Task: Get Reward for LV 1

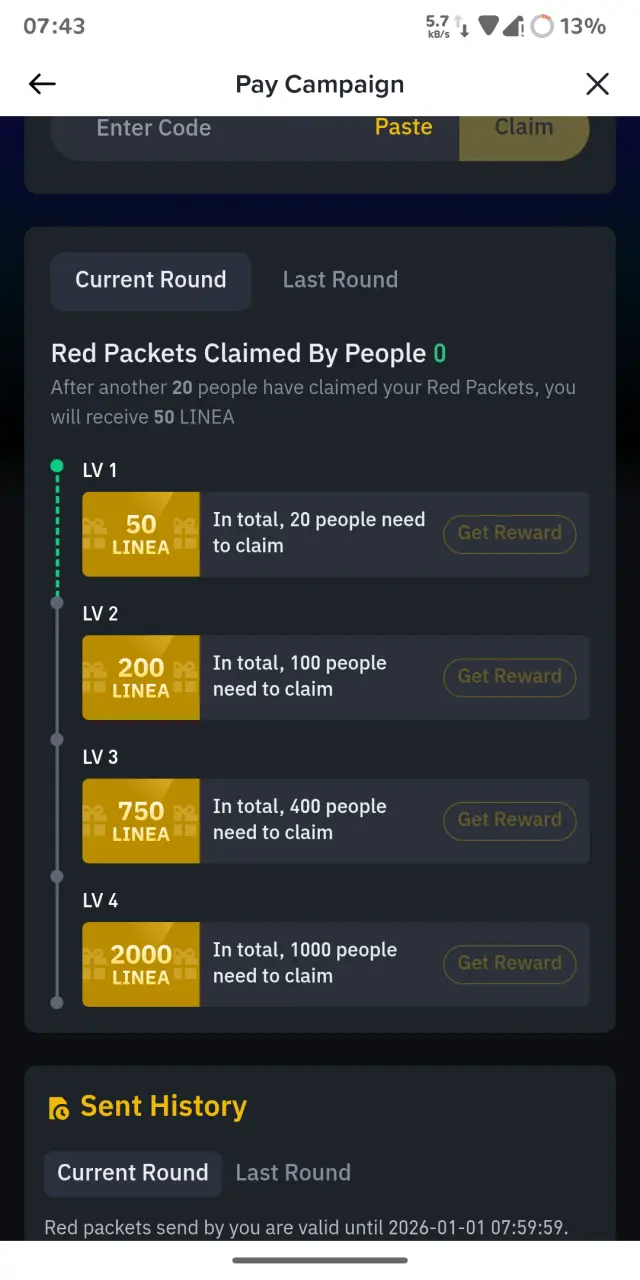Action: [x=510, y=533]
